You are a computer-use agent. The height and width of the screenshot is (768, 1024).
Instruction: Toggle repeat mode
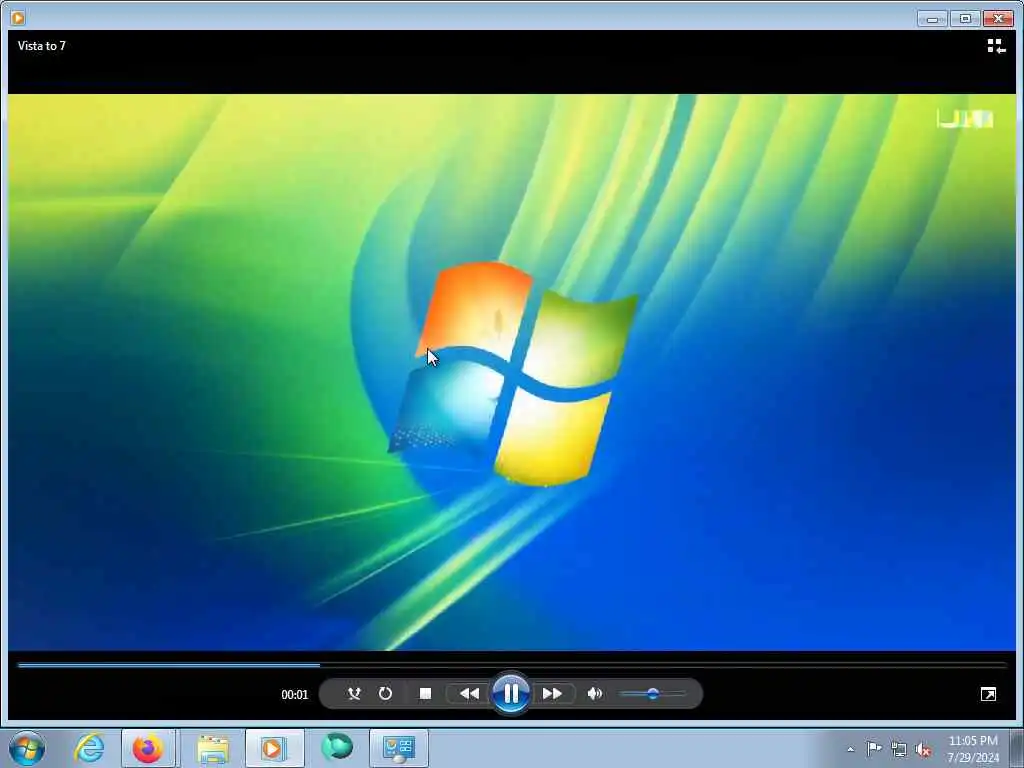click(x=385, y=694)
